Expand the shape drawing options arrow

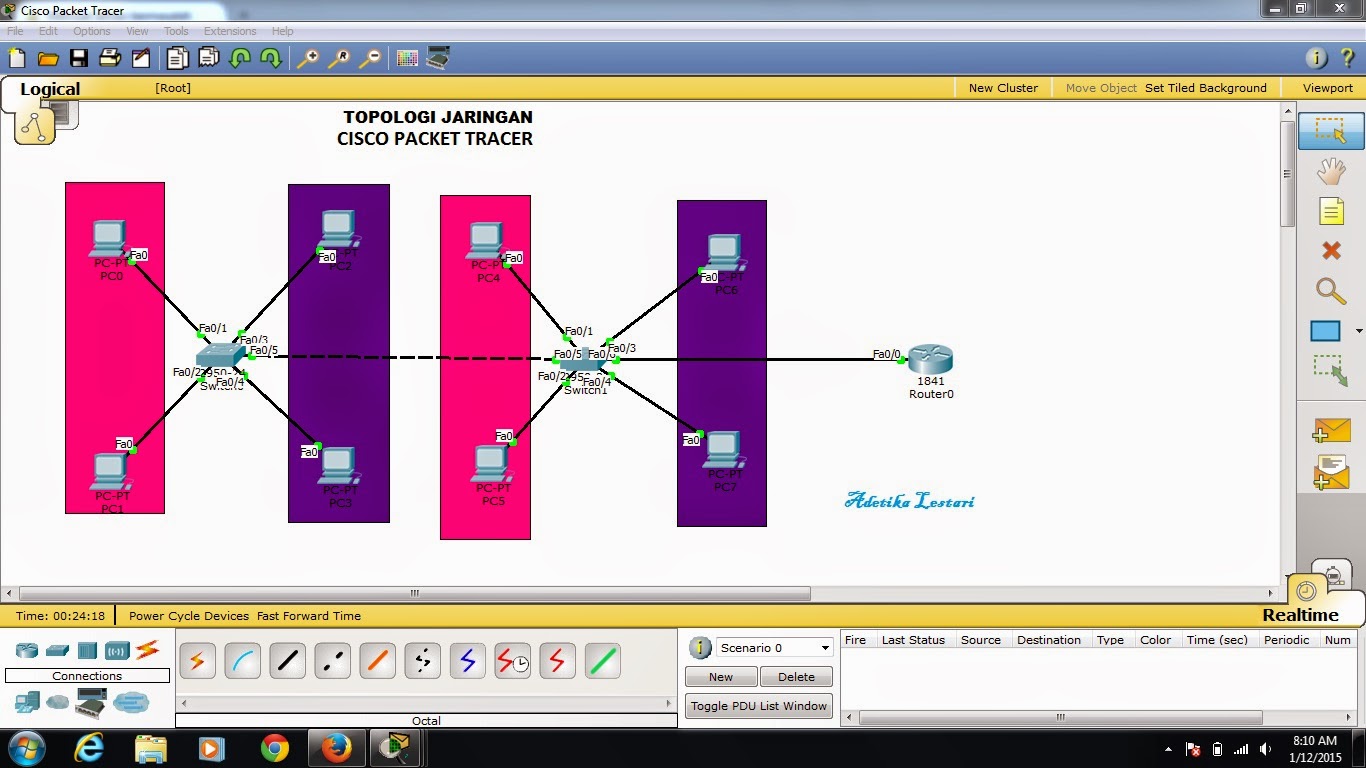click(x=1358, y=331)
